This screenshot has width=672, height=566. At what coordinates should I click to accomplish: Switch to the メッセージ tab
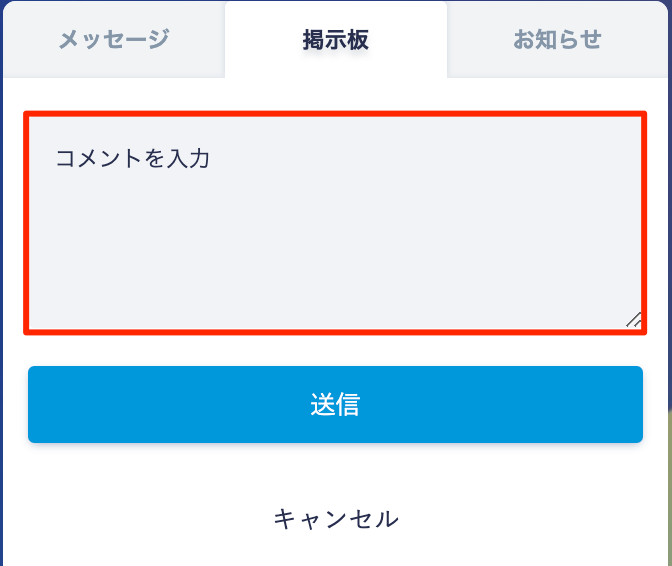coord(113,40)
